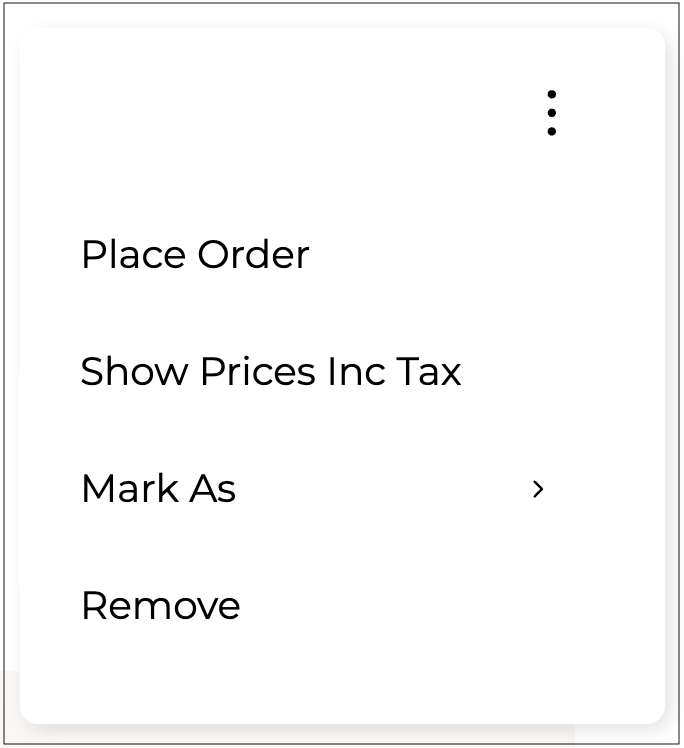Viewport: 684px width, 748px height.
Task: Click the Show Prices Inc Tax row
Action: point(270,372)
